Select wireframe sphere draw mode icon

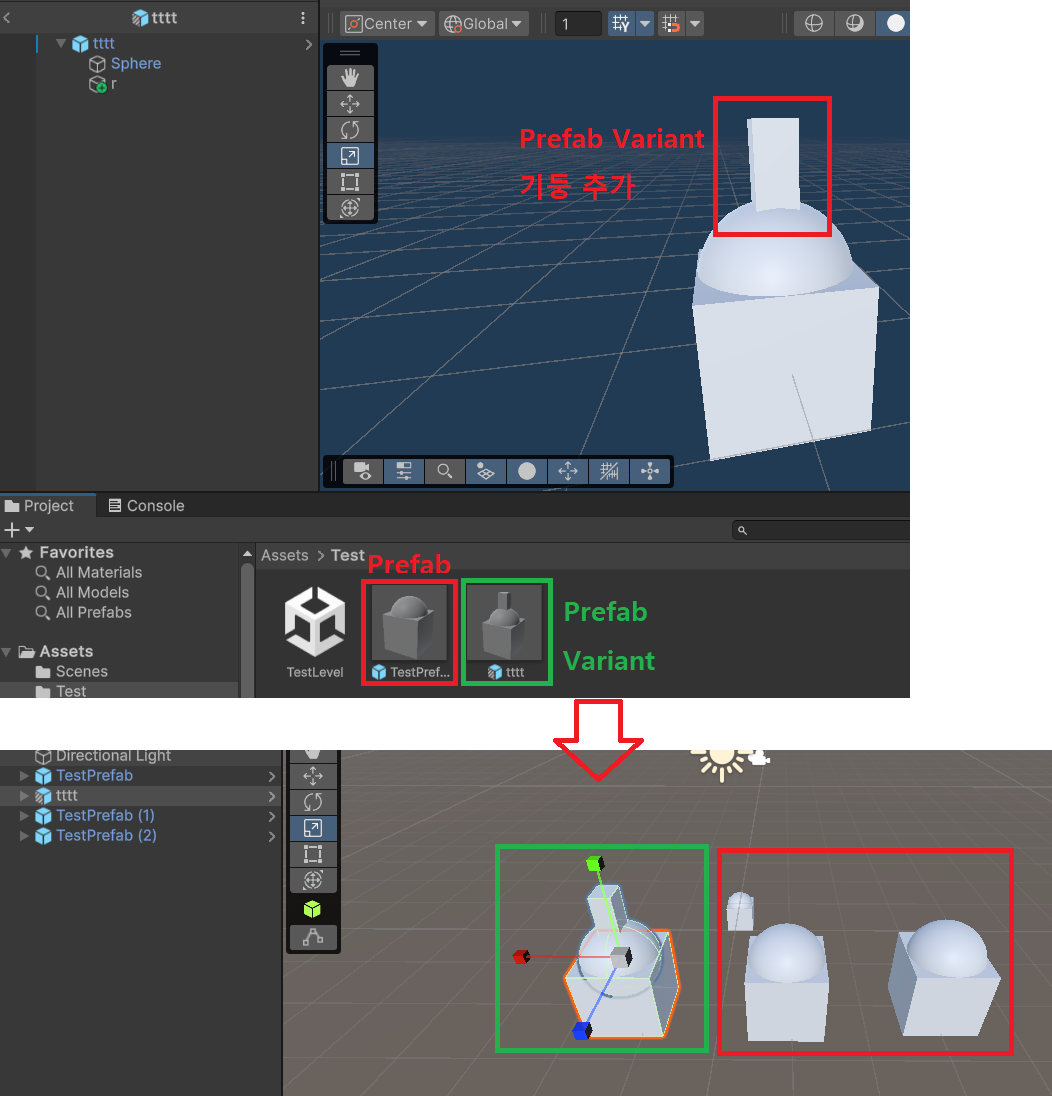point(814,24)
